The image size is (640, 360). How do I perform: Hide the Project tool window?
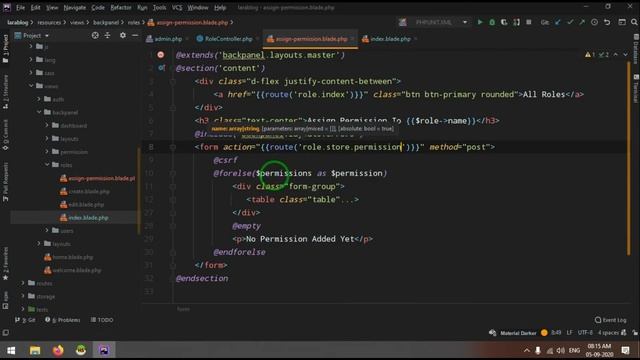pyautogui.click(x=135, y=36)
